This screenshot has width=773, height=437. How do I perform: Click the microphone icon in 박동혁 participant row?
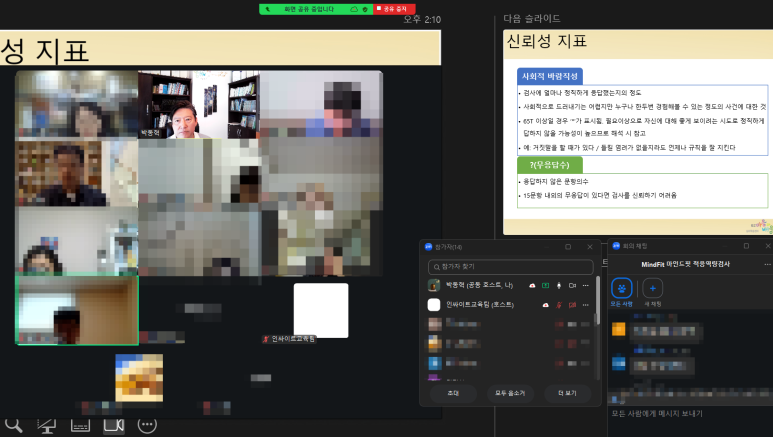coord(559,286)
